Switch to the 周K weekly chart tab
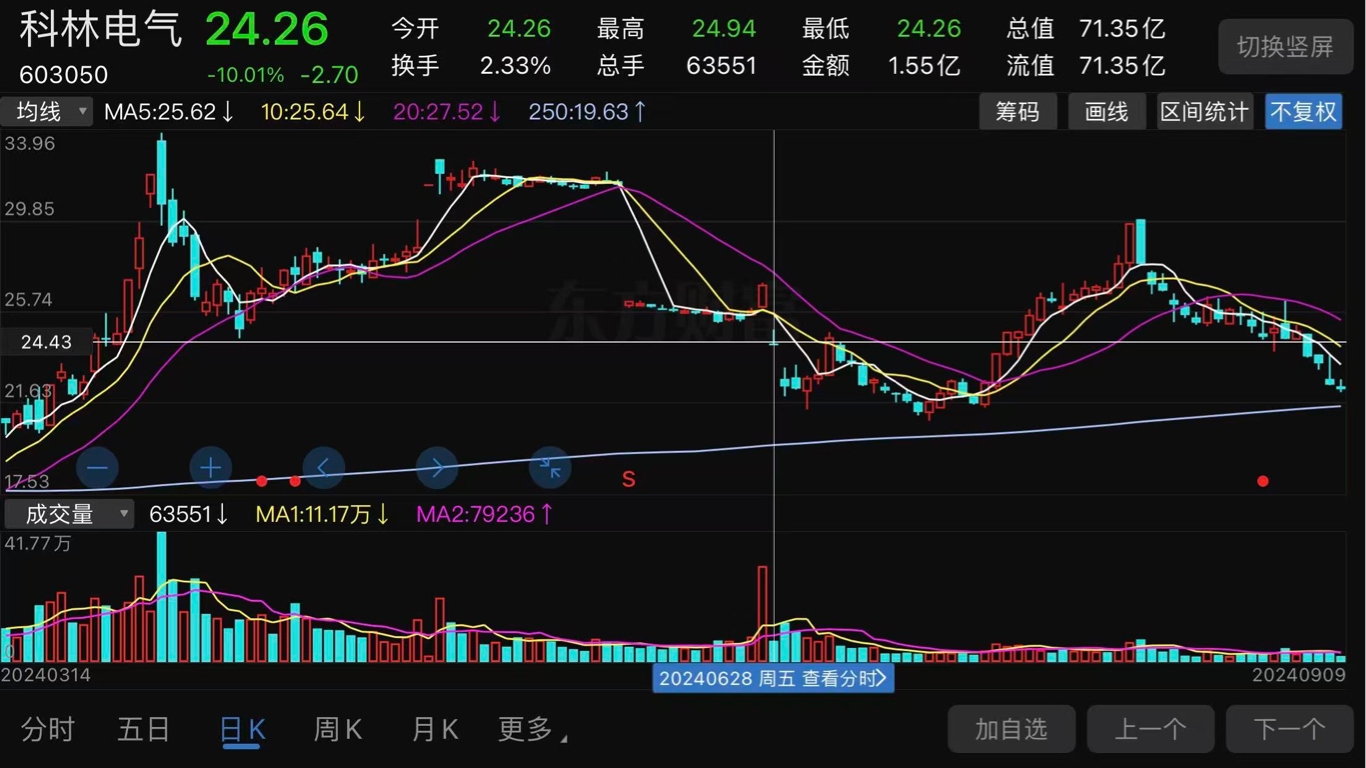This screenshot has height=768, width=1366. (336, 728)
